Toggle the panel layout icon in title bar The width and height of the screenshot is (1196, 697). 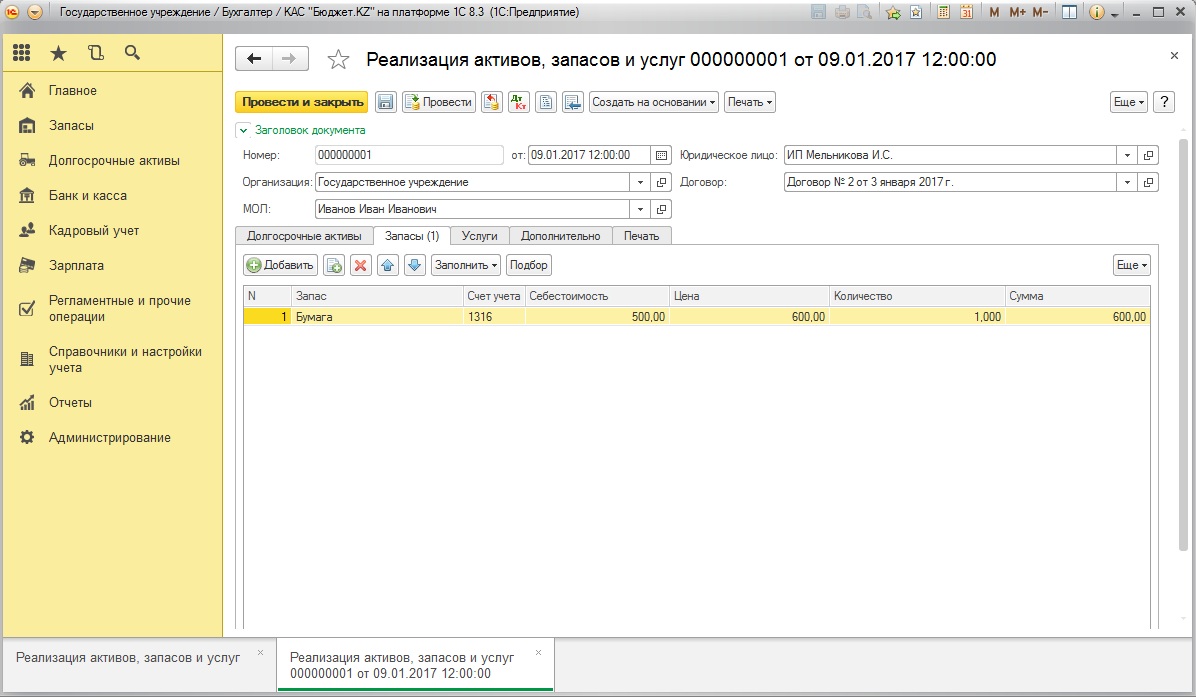pos(1069,12)
